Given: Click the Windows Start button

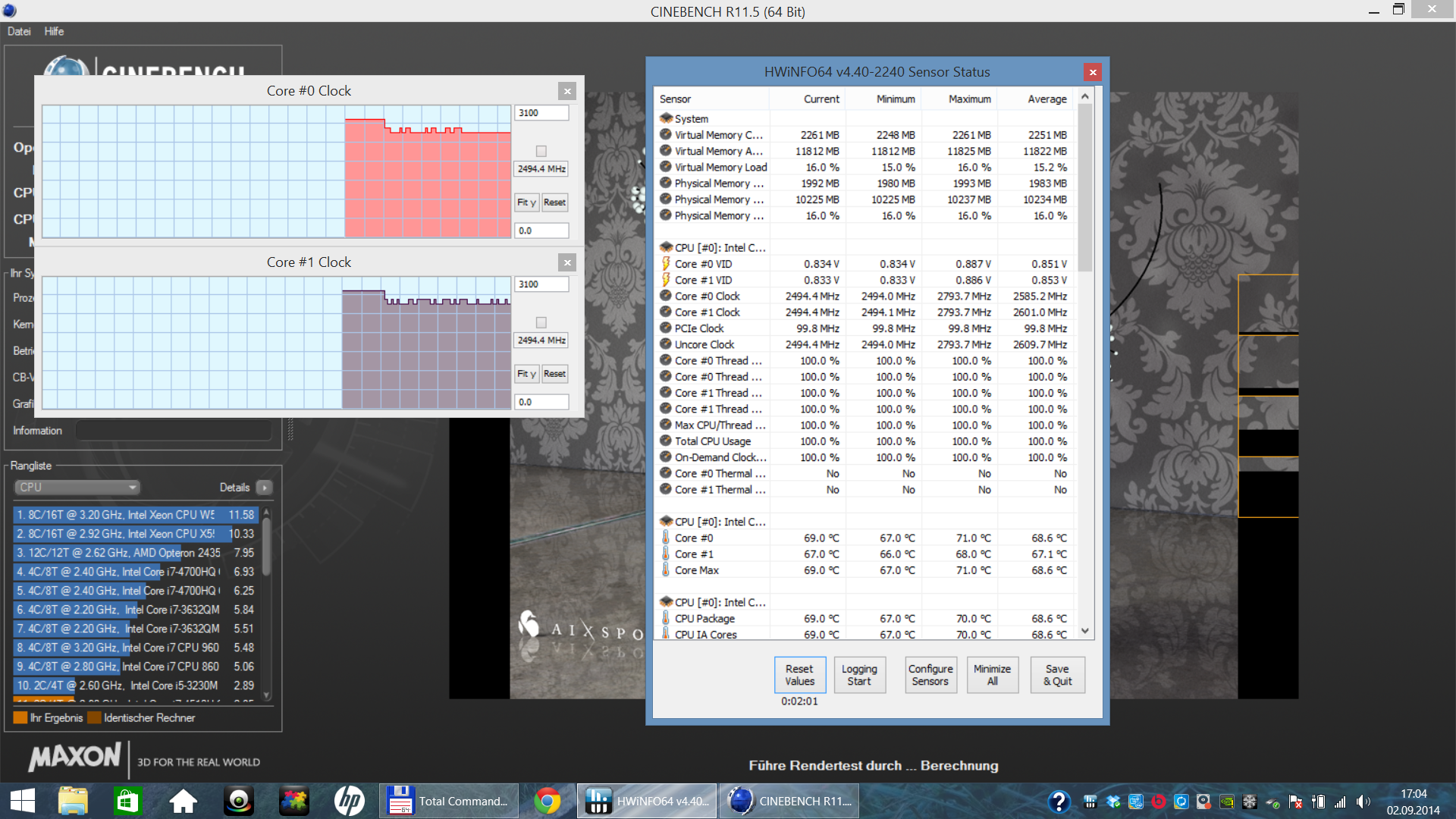Looking at the screenshot, I should pos(23,801).
